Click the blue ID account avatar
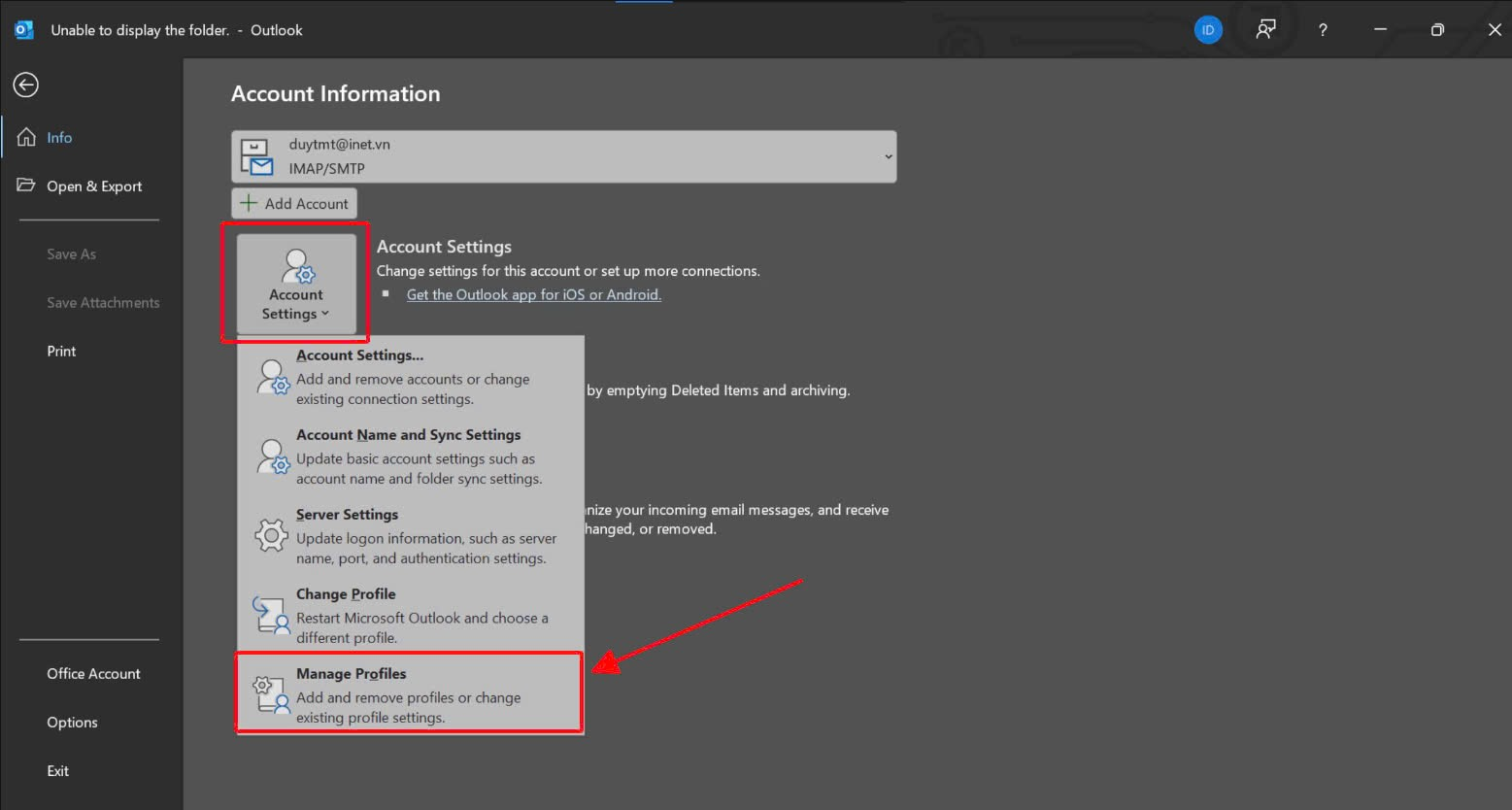 pyautogui.click(x=1208, y=30)
